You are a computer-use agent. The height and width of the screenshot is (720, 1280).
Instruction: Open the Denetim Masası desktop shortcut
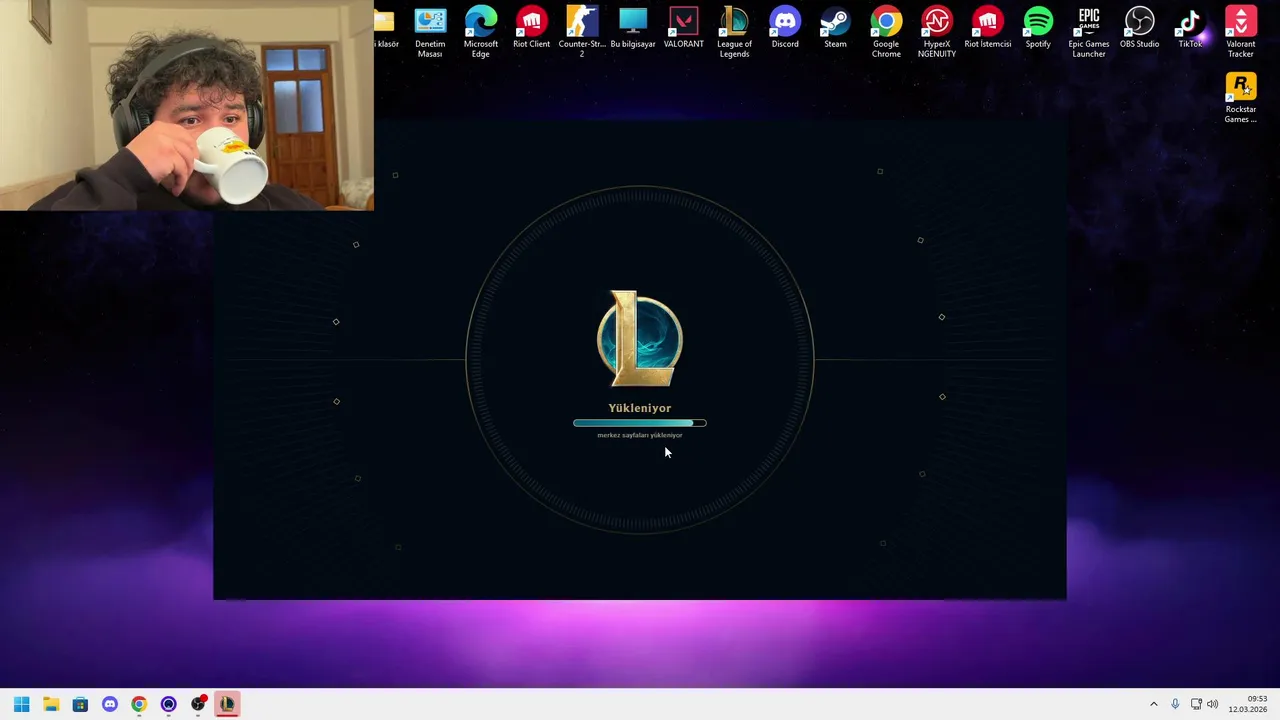pos(430,32)
